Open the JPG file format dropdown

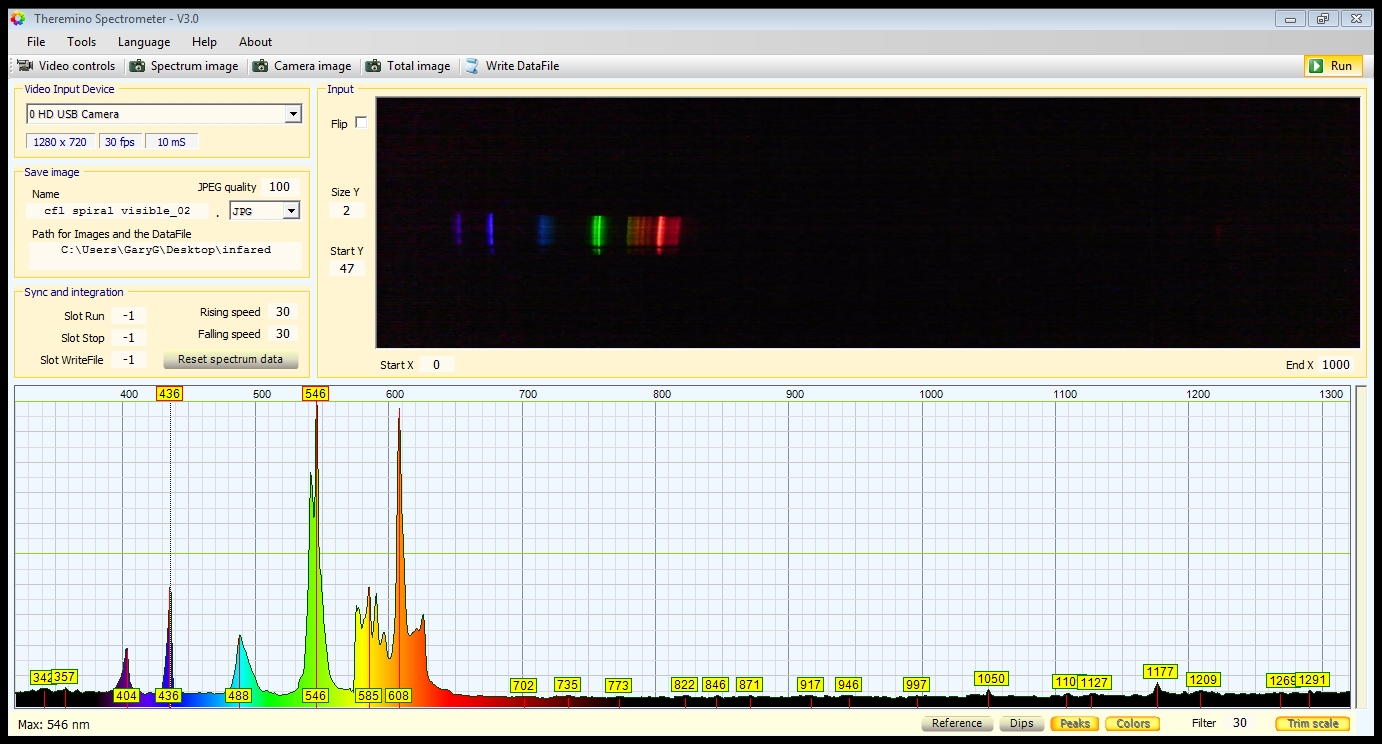click(291, 211)
